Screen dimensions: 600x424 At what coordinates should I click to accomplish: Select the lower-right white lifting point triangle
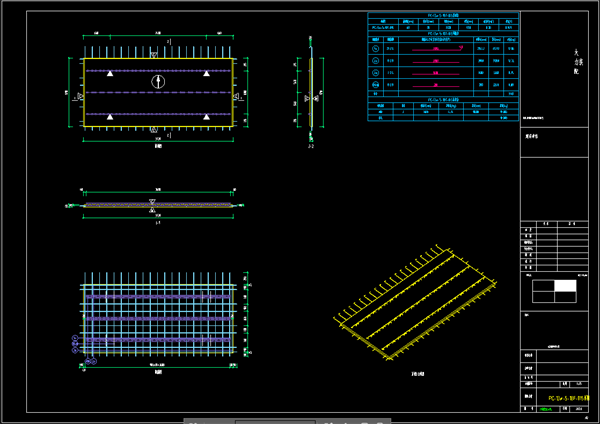point(206,117)
